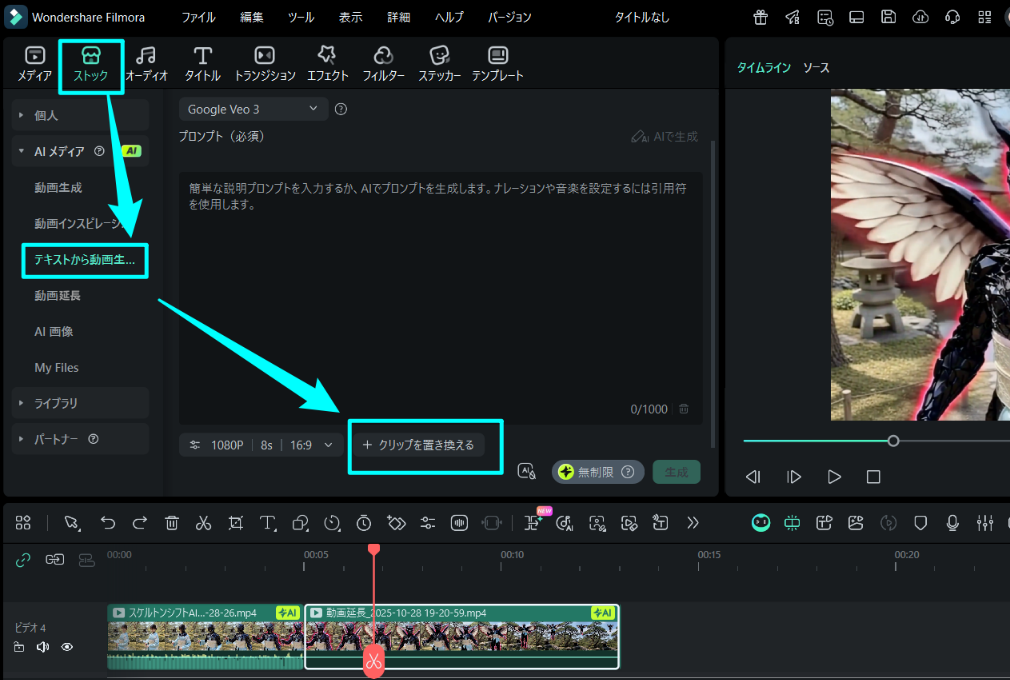Select the crop tool in timeline toolbar
This screenshot has width=1010, height=680.
click(x=235, y=523)
